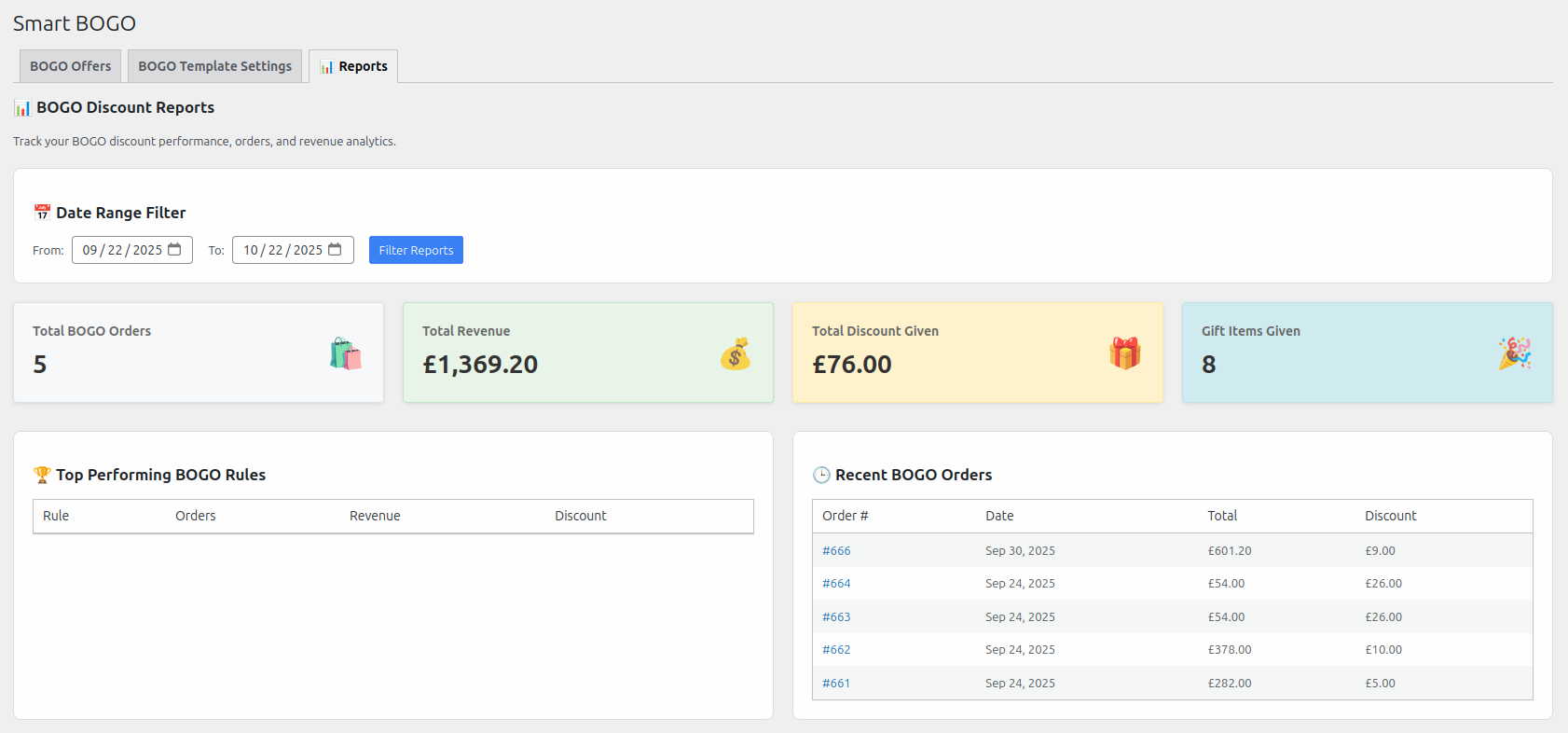This screenshot has width=1568, height=733.
Task: Select the Reports tab
Action: tap(353, 66)
